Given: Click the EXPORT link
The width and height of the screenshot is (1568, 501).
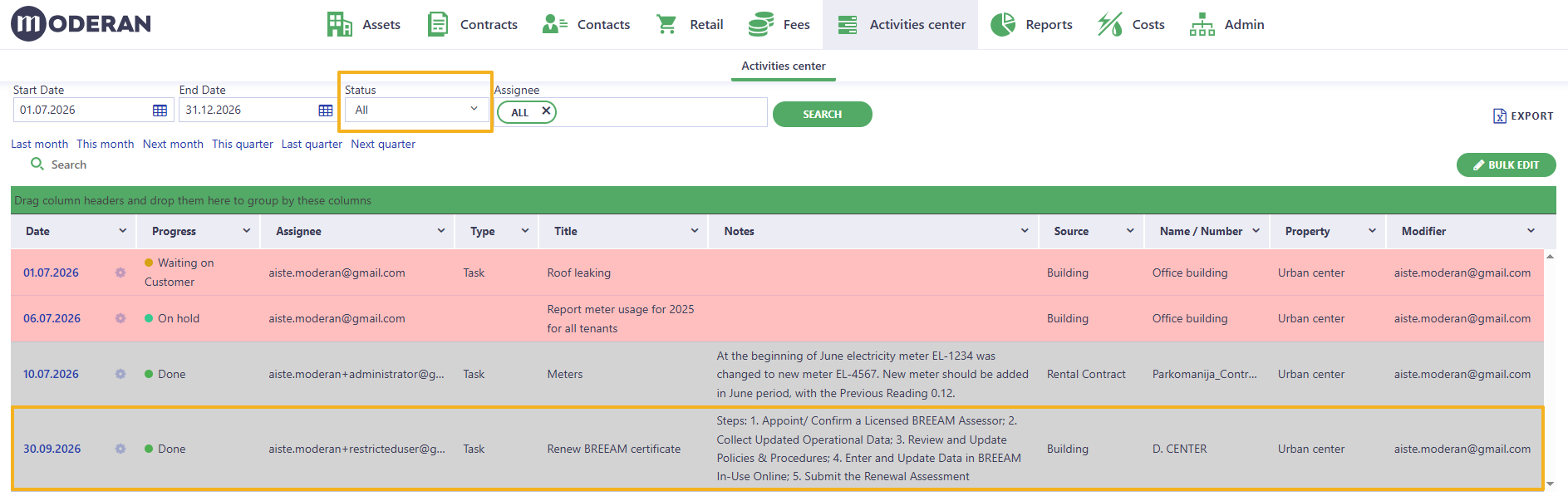Looking at the screenshot, I should (1523, 116).
